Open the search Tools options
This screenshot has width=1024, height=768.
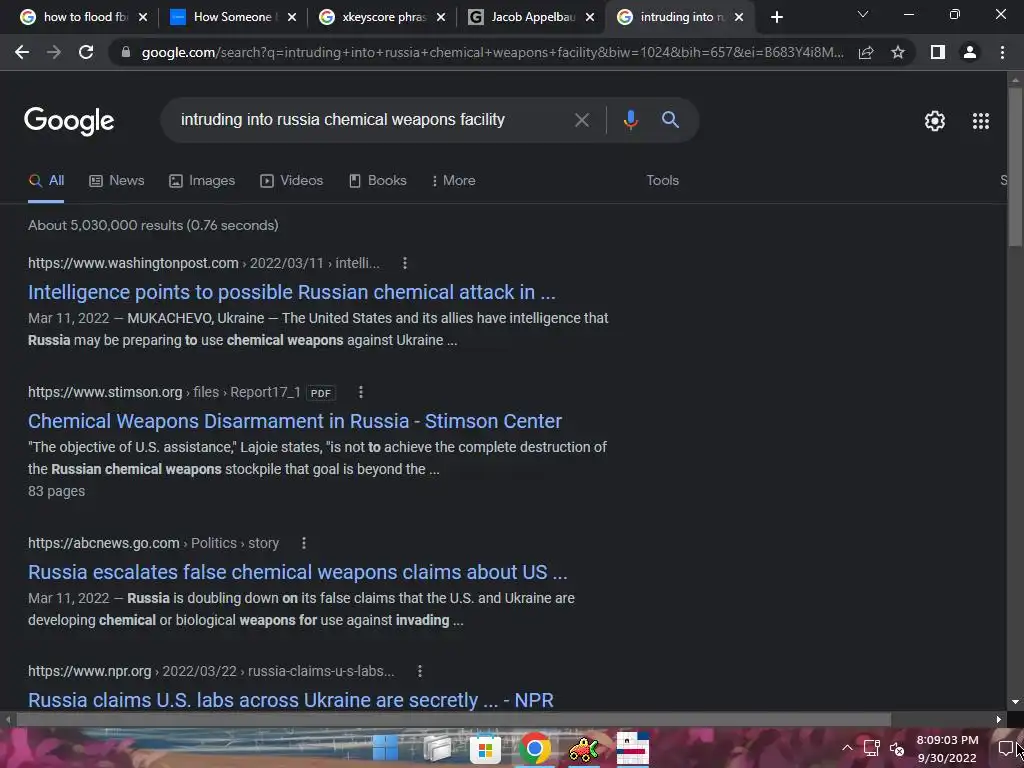[662, 181]
